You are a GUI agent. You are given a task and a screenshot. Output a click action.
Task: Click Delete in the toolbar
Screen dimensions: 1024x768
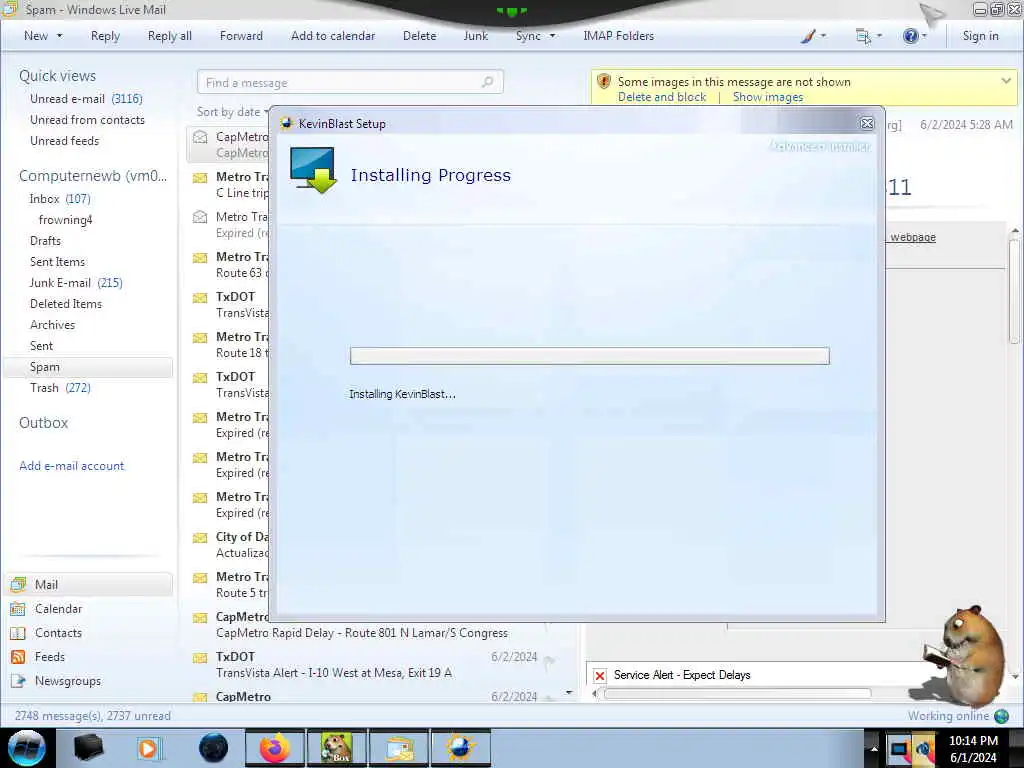click(419, 36)
